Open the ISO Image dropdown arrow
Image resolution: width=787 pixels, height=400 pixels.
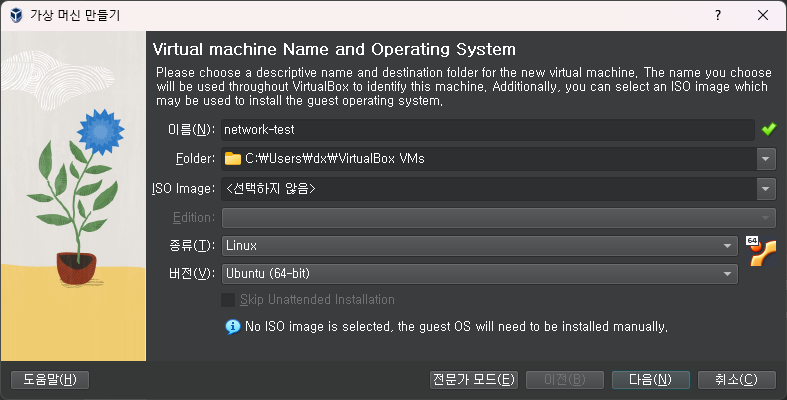[766, 189]
